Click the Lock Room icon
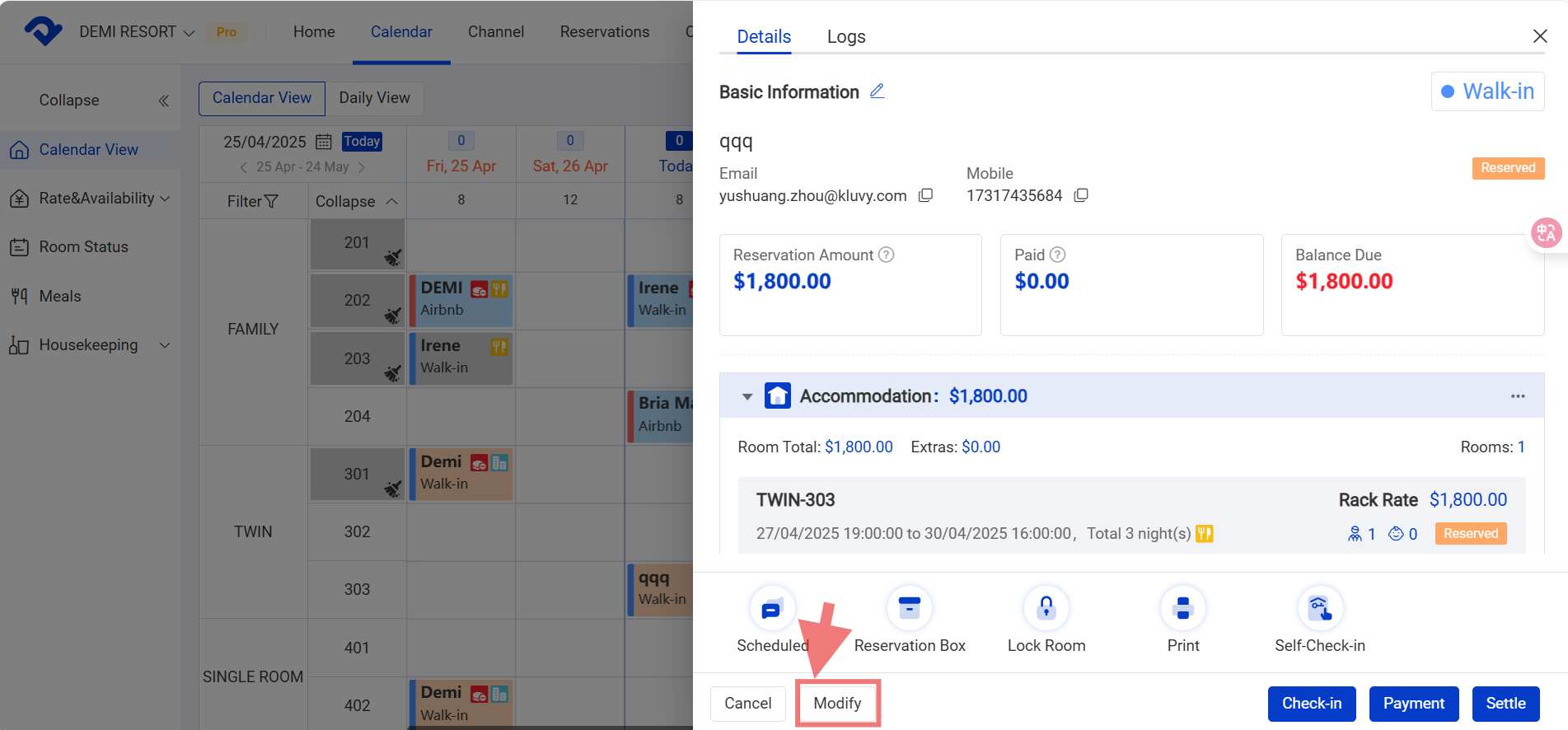 pyautogui.click(x=1046, y=610)
